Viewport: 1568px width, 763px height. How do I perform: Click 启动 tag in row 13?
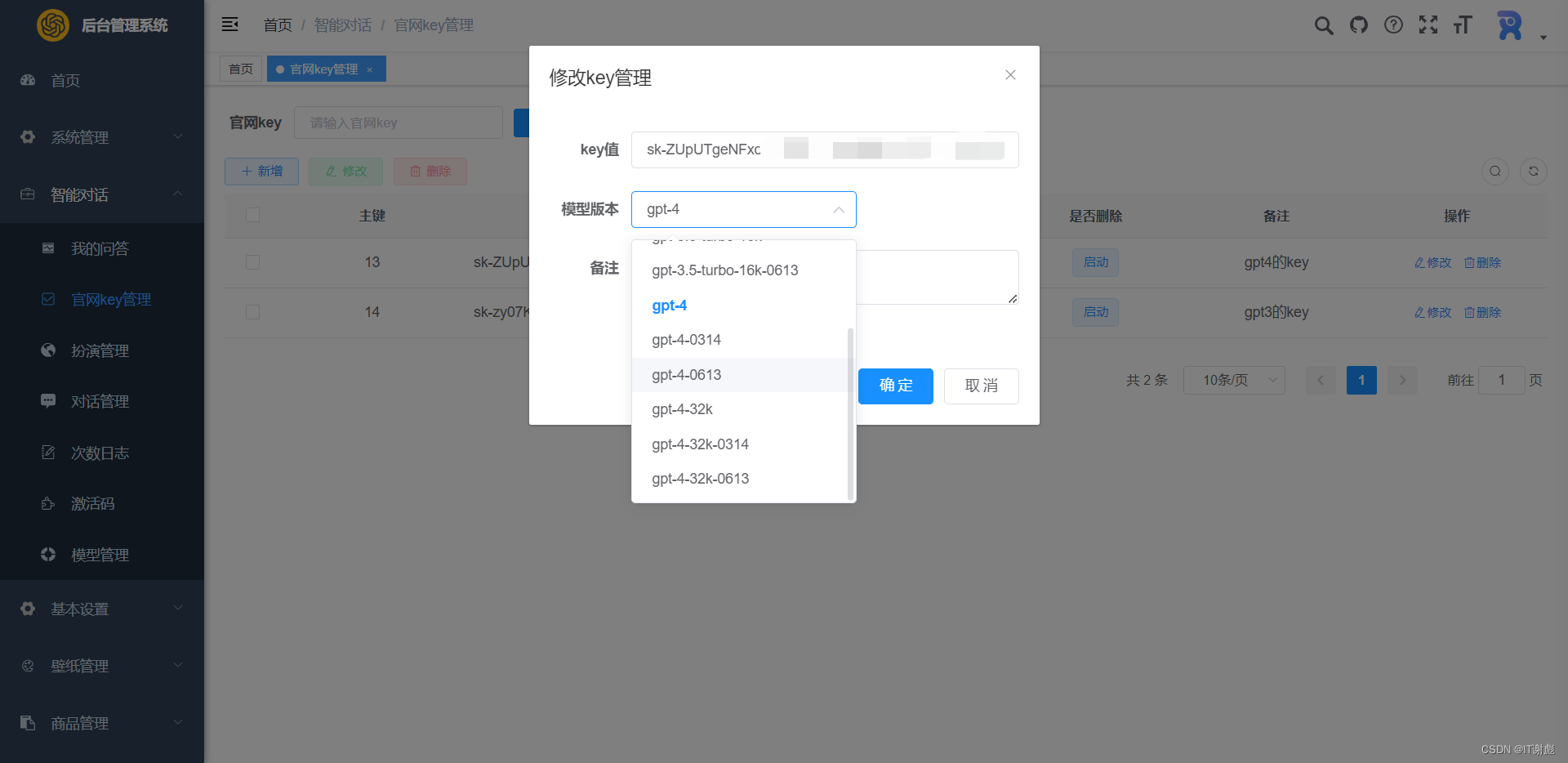click(x=1096, y=262)
